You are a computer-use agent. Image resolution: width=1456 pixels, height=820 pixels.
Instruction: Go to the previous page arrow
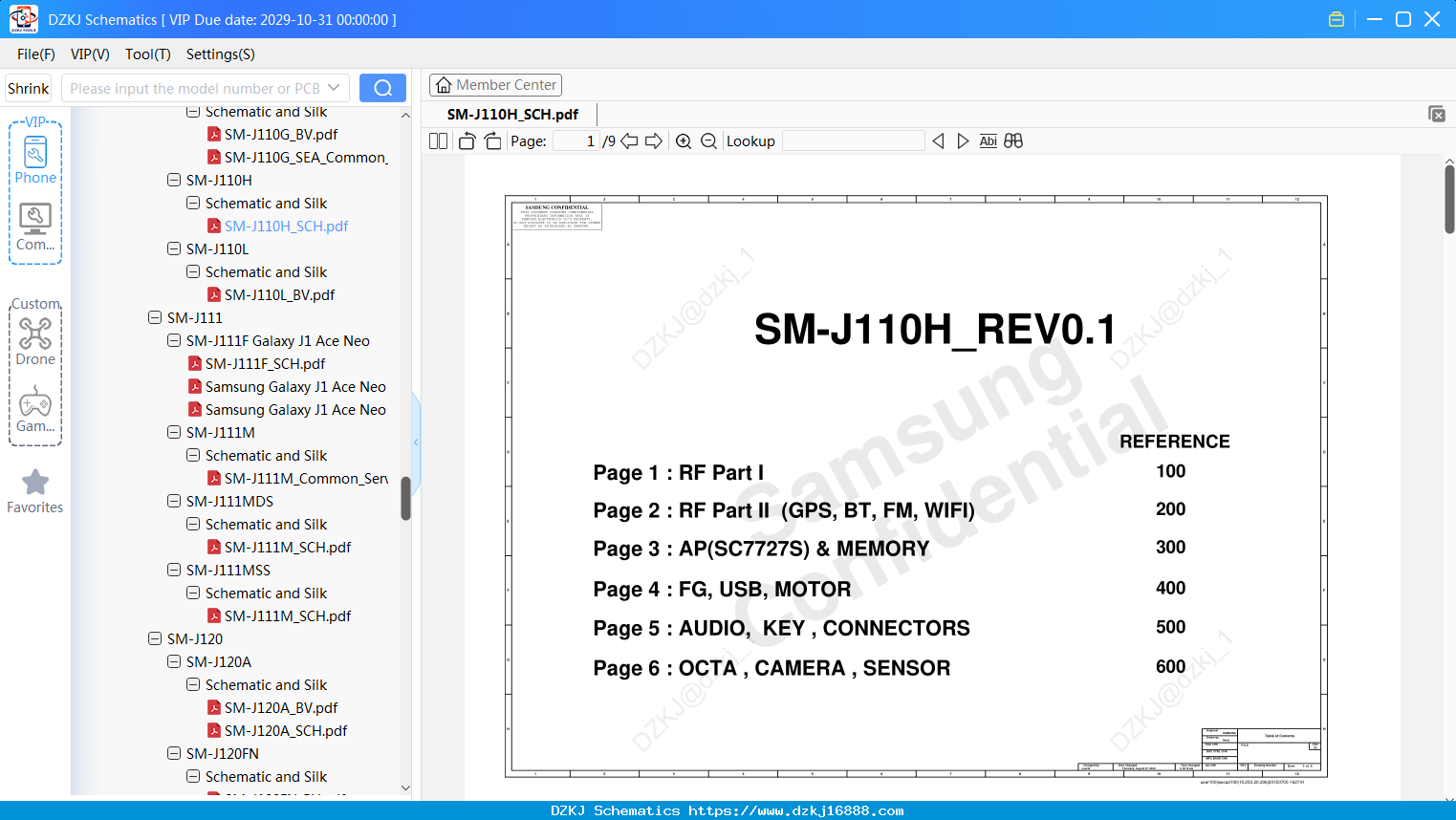tap(629, 141)
